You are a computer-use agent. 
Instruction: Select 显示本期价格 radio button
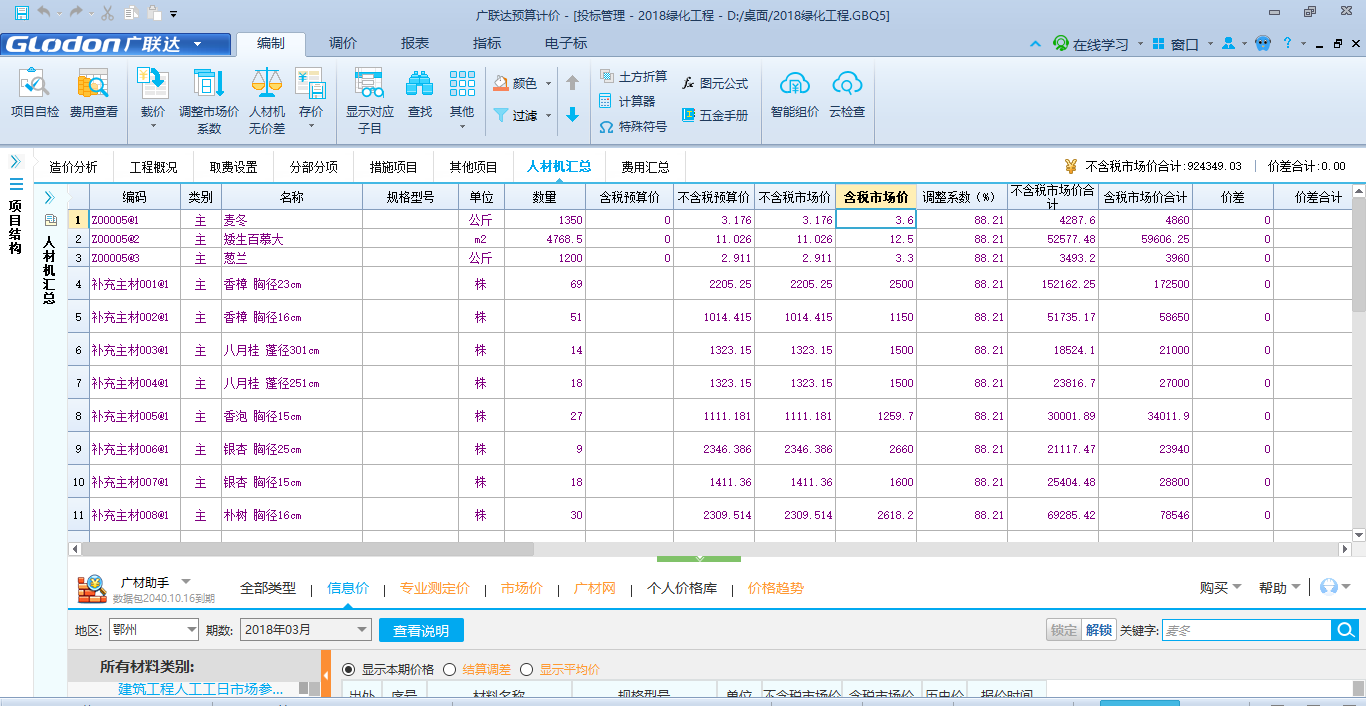click(x=349, y=670)
